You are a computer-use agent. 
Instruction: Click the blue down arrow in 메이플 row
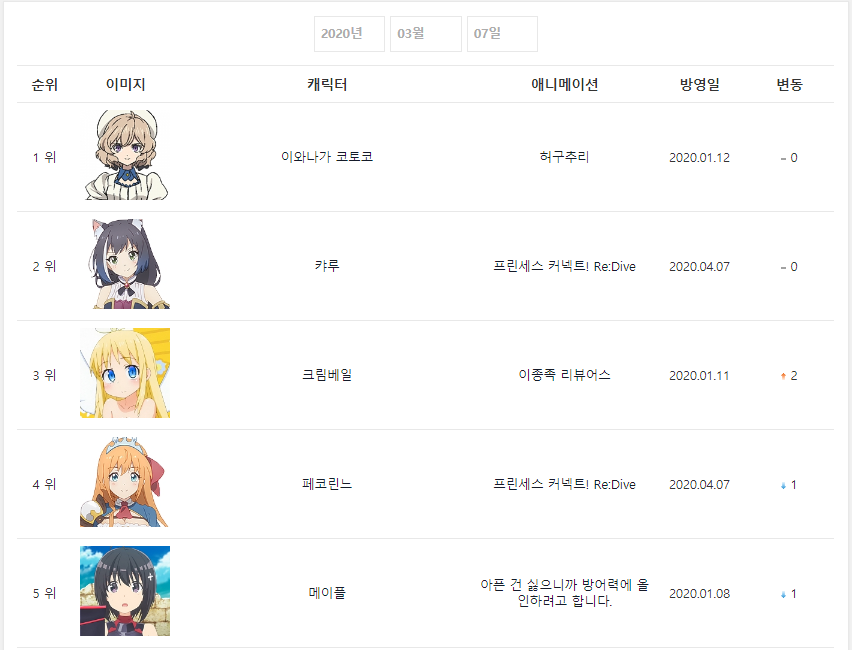coord(783,595)
